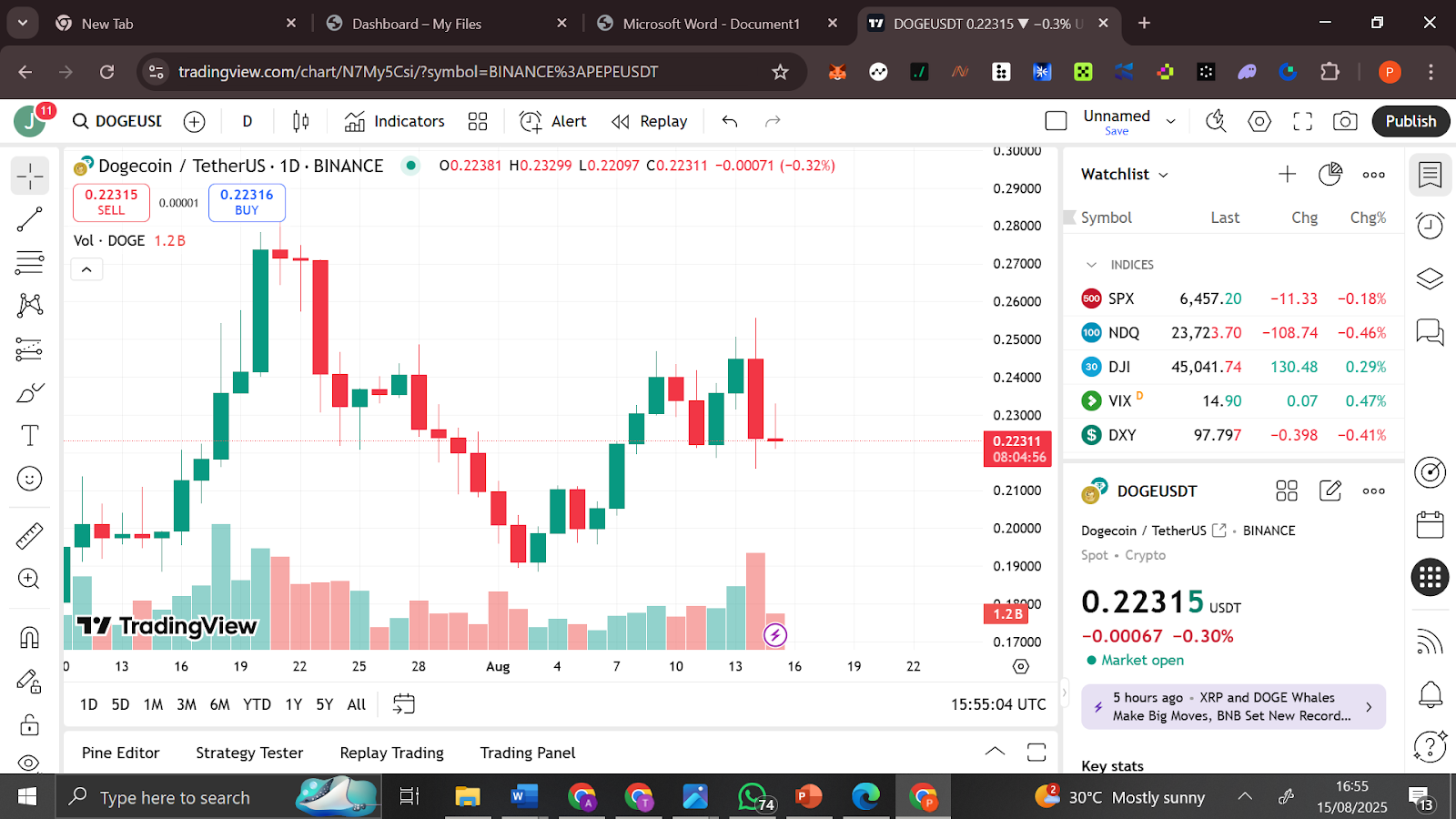Viewport: 1456px width, 819px height.
Task: Click the Publish button
Action: (1410, 121)
